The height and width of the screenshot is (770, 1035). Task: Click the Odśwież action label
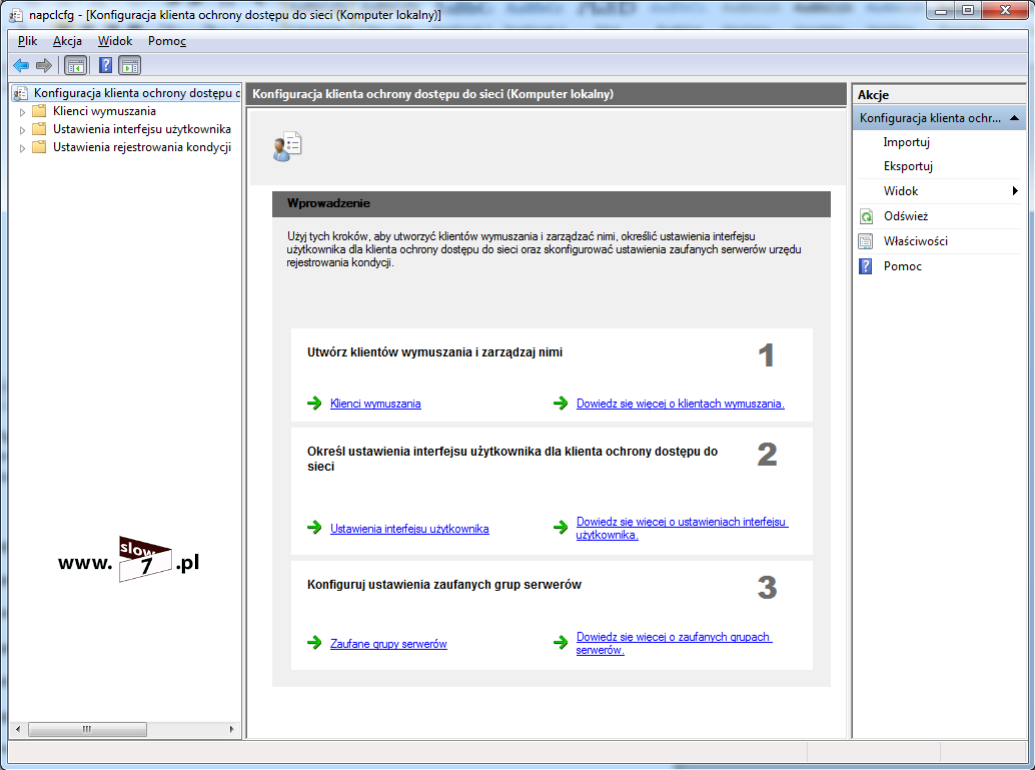(906, 216)
